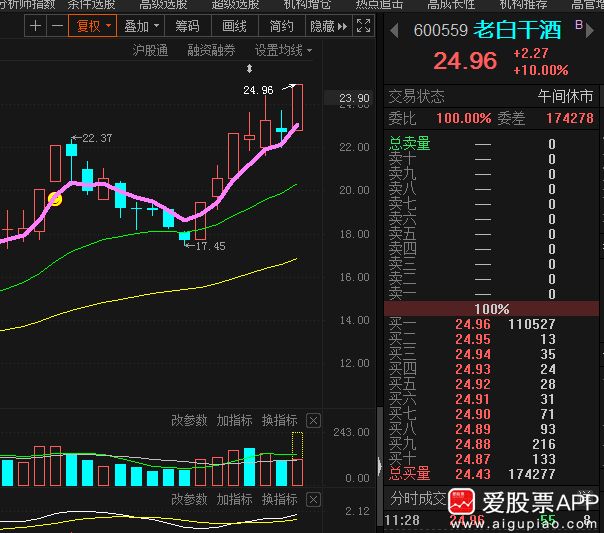Click stock code 600559

[441, 30]
